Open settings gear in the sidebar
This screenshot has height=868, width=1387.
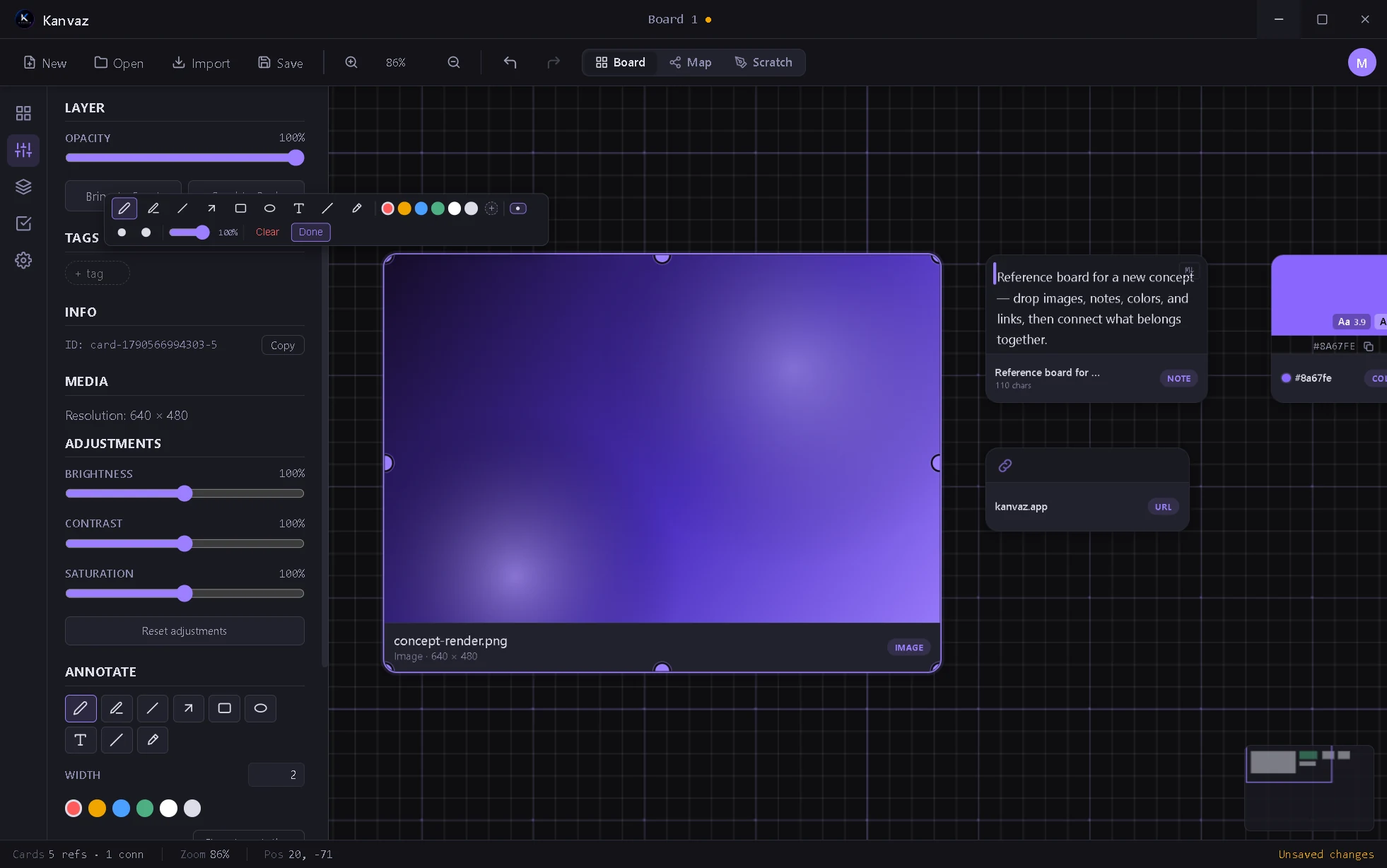pyautogui.click(x=23, y=260)
